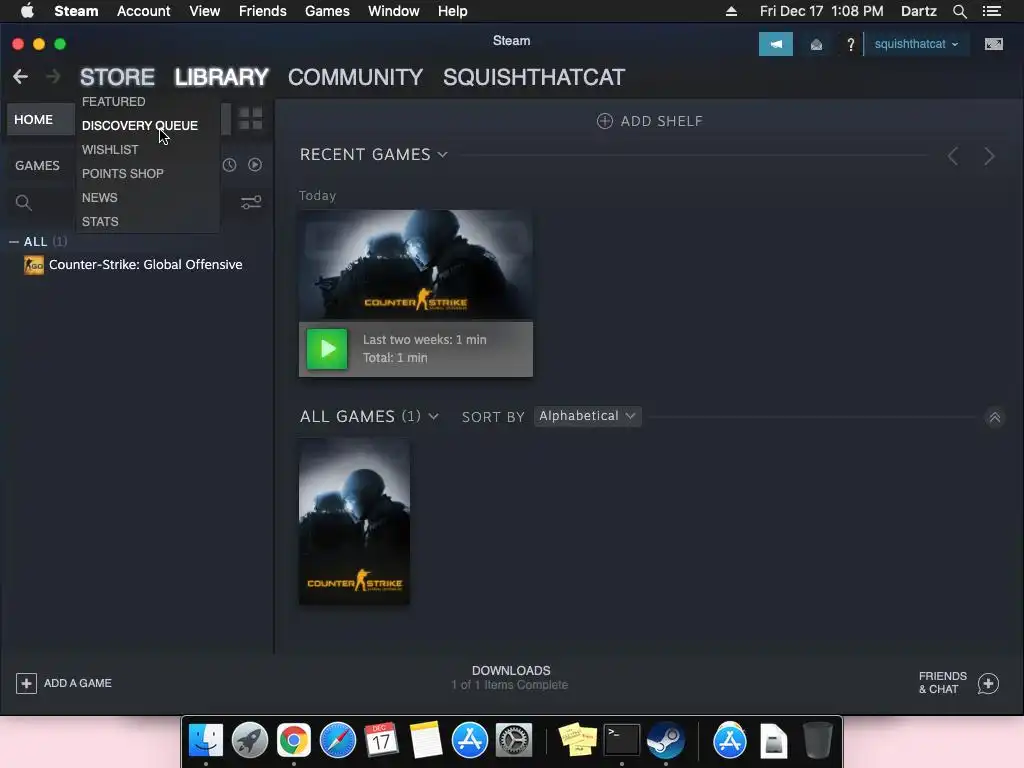Click the Steam icon in the dock
The height and width of the screenshot is (768, 1024).
coord(665,740)
